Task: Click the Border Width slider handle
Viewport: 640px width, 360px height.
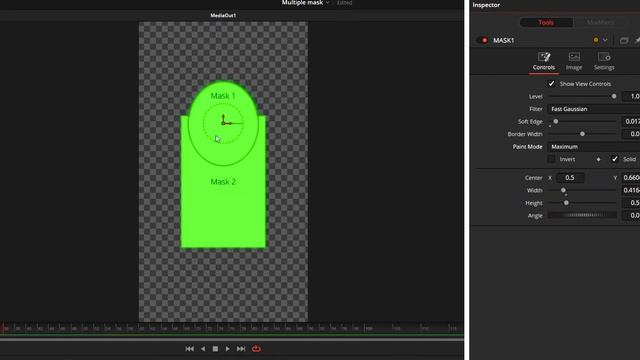Action: [582, 134]
